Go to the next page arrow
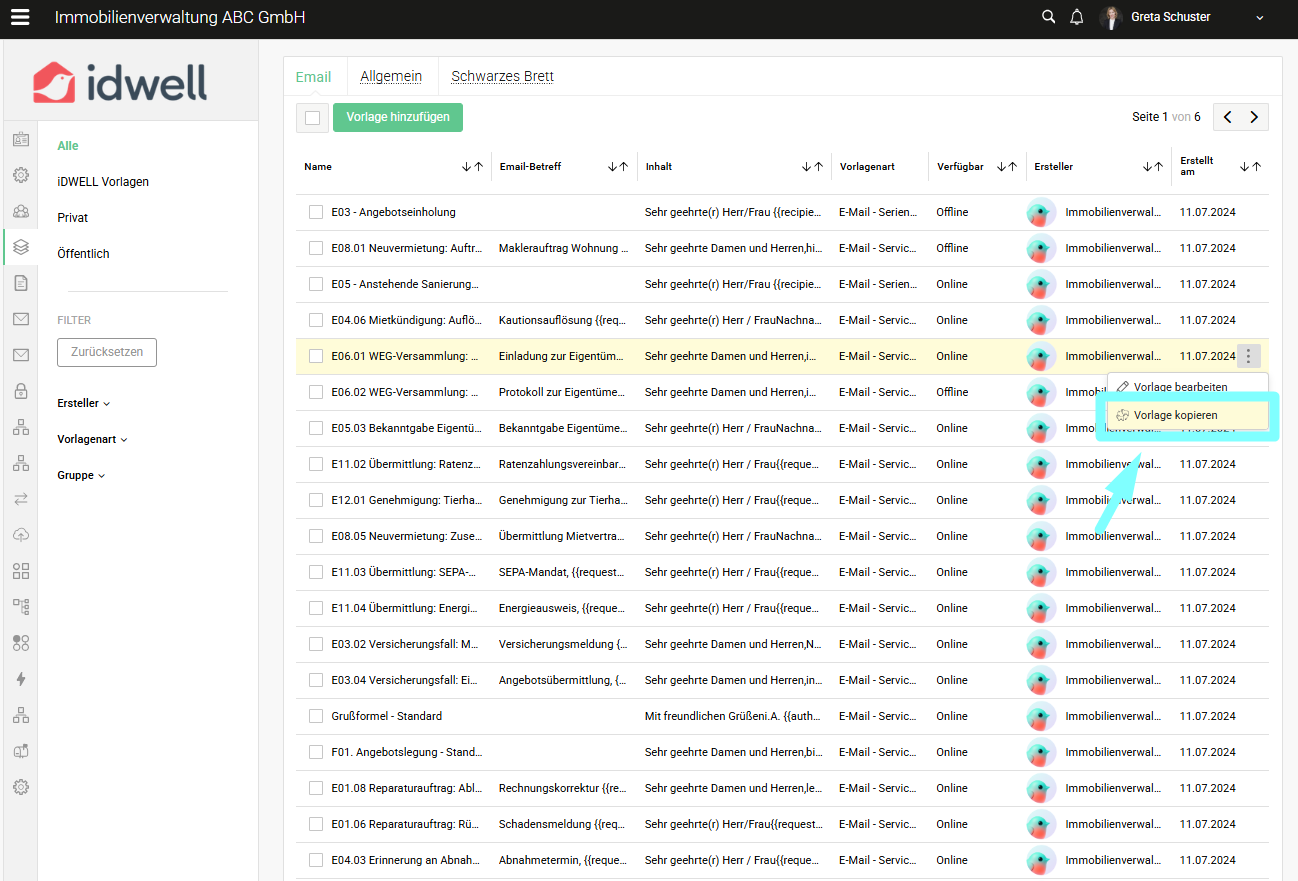Viewport: 1298px width, 881px height. [x=1254, y=117]
